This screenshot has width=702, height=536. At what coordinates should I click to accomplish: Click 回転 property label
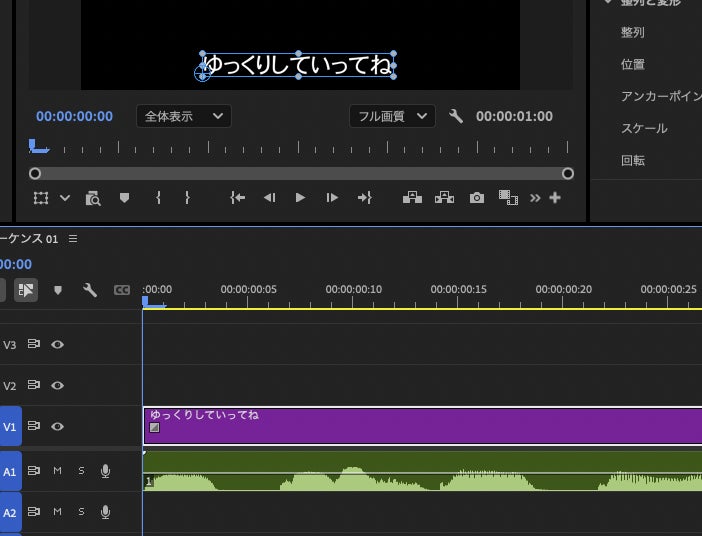[633, 160]
